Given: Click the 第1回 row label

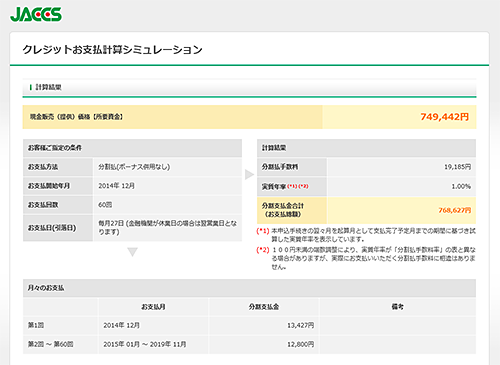Looking at the screenshot, I should pyautogui.click(x=36, y=325).
